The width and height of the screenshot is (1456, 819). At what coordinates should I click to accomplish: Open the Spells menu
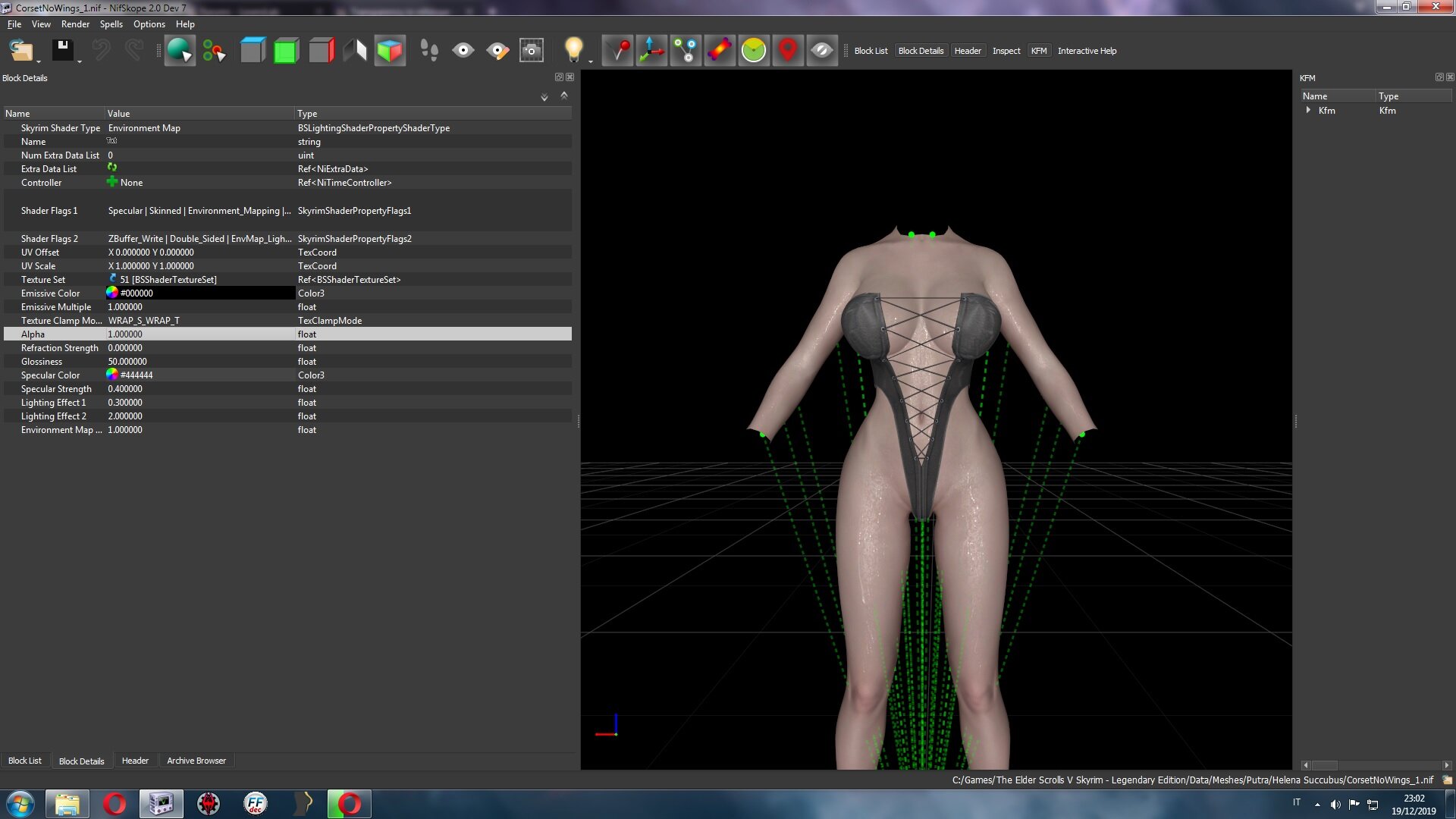(x=111, y=24)
